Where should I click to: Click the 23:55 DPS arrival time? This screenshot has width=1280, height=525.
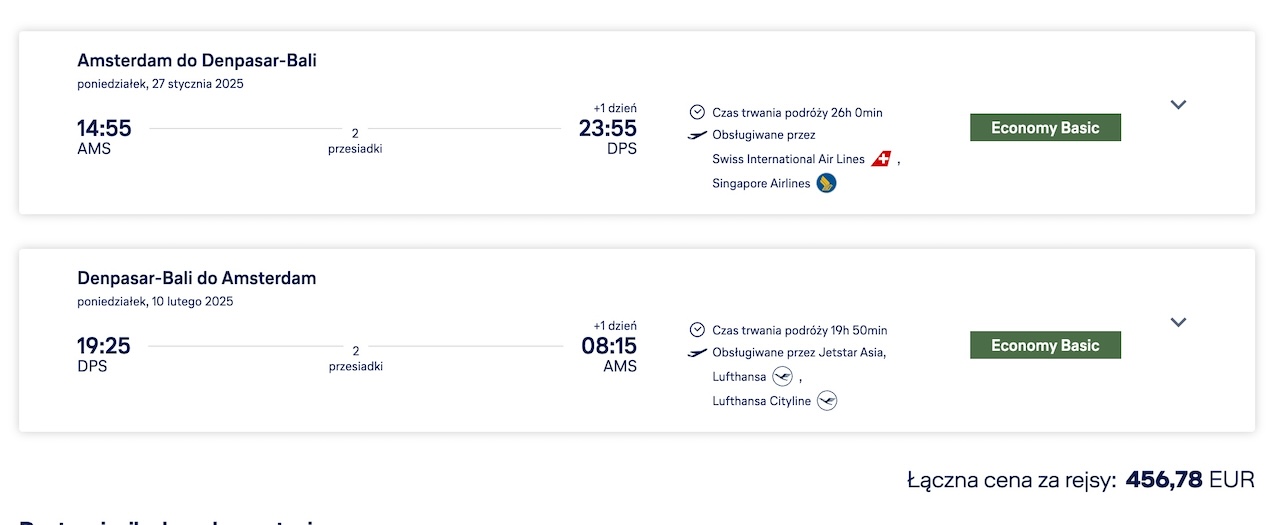point(608,137)
